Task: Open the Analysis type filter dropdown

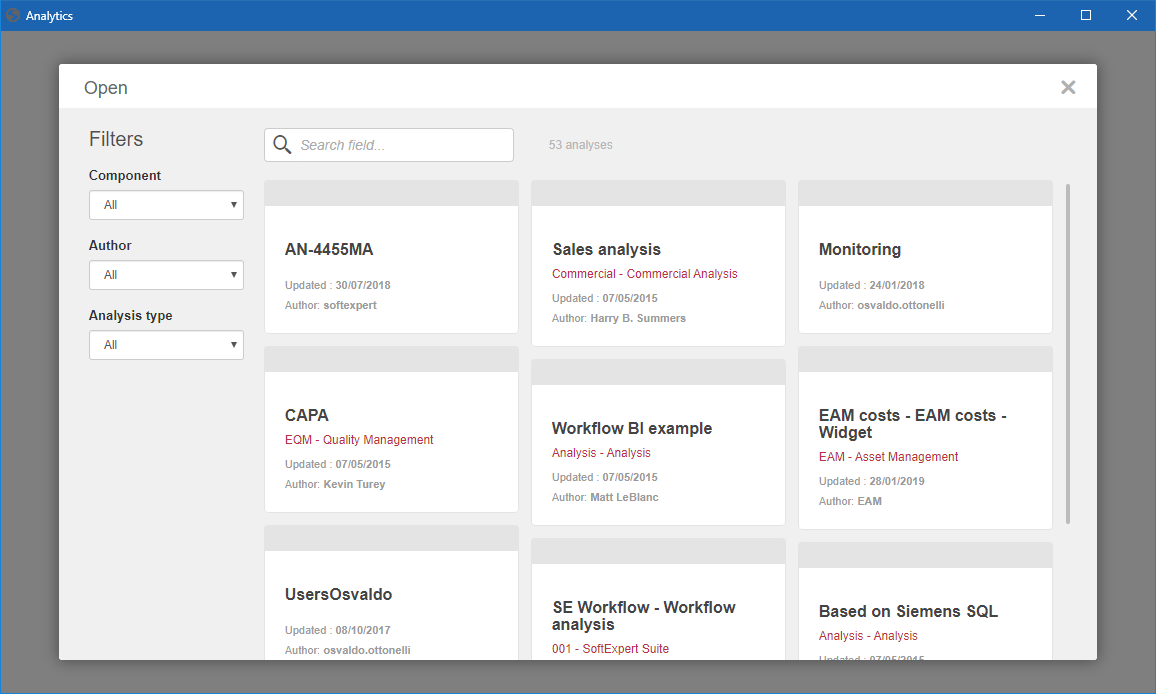Action: tap(166, 345)
